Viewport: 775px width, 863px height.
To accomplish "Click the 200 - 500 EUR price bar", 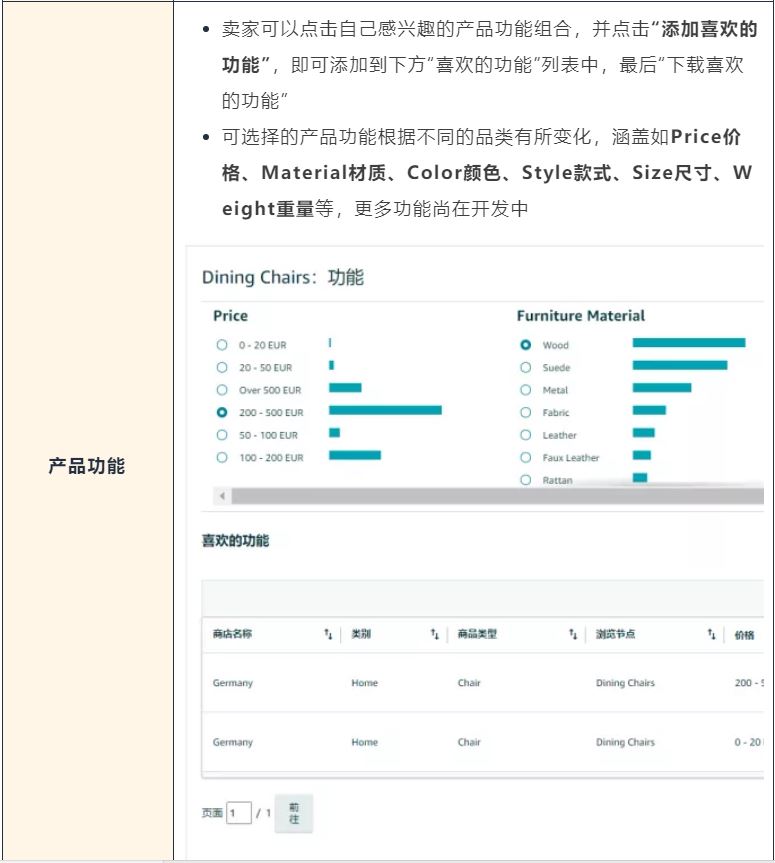I will [385, 410].
